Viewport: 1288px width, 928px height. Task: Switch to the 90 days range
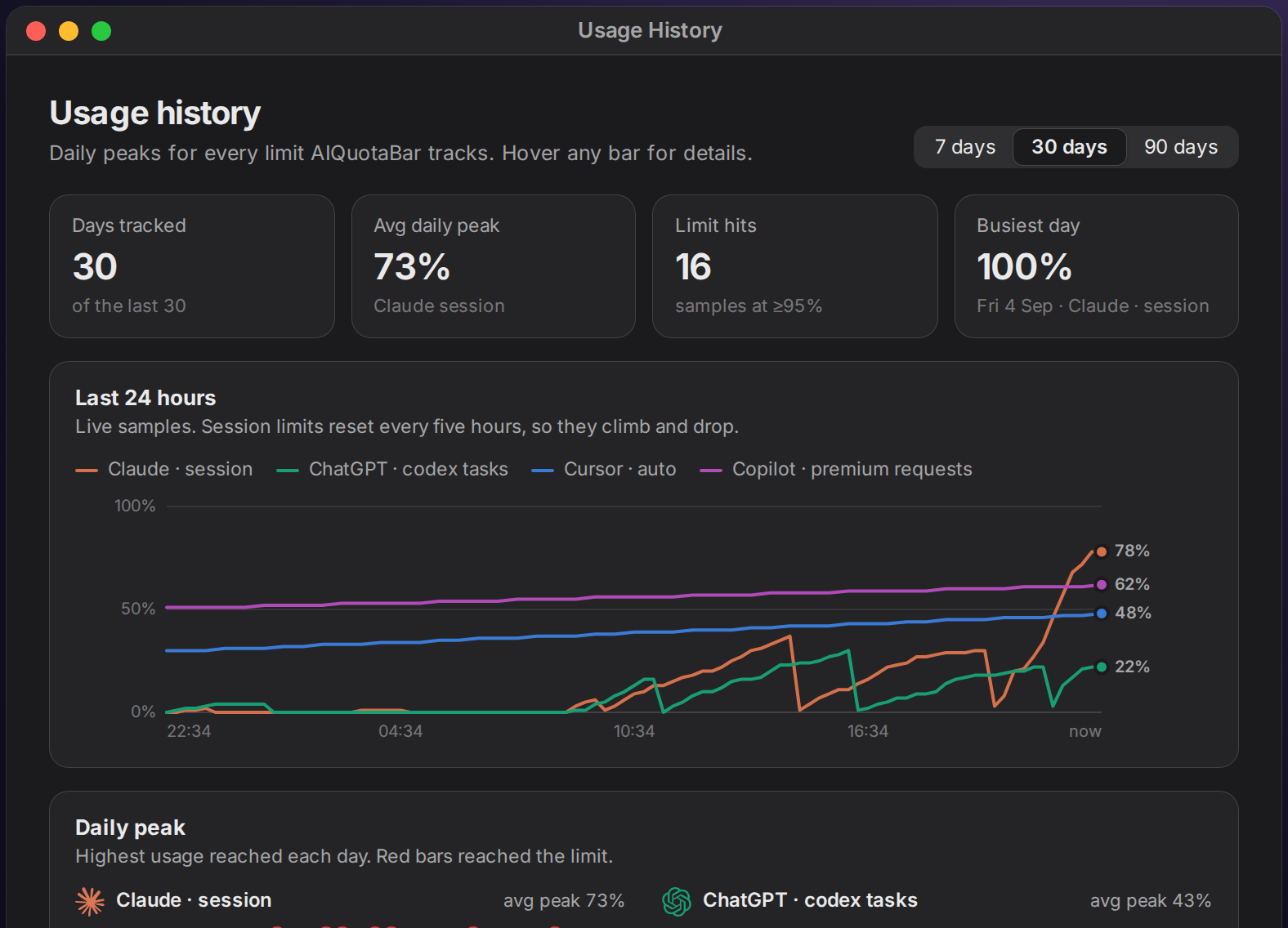point(1181,147)
